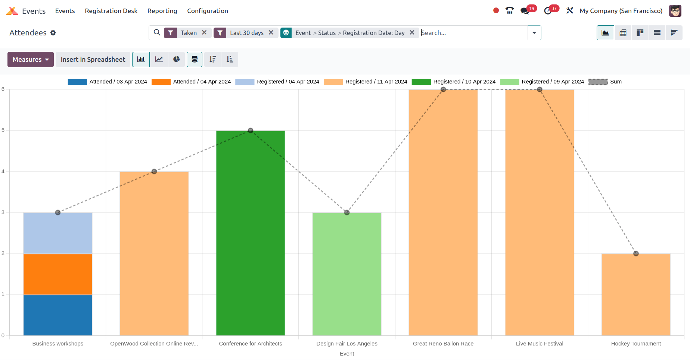The height and width of the screenshot is (360, 690).
Task: Open the user avatar menu
Action: tap(675, 11)
